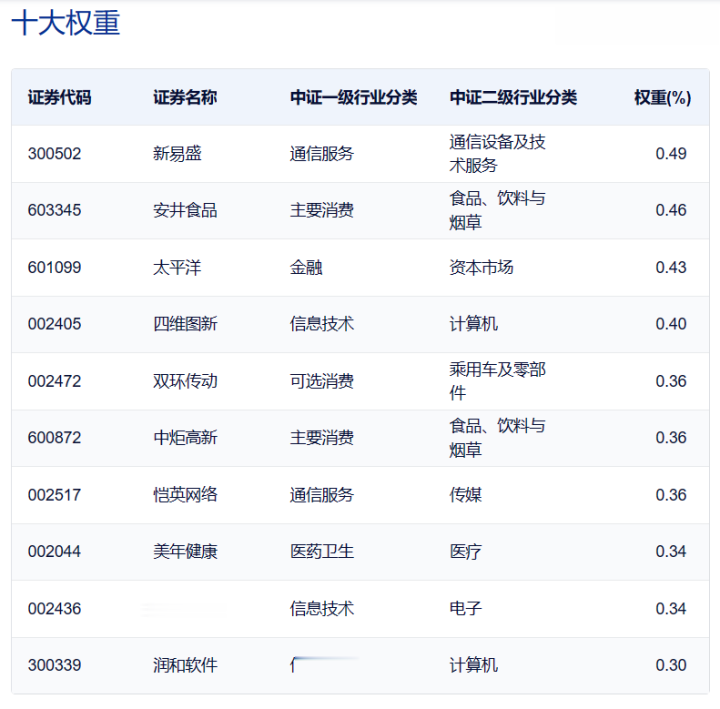Screen dimensions: 720x709
Task: Click weight value 0.46
Action: [x=671, y=210]
